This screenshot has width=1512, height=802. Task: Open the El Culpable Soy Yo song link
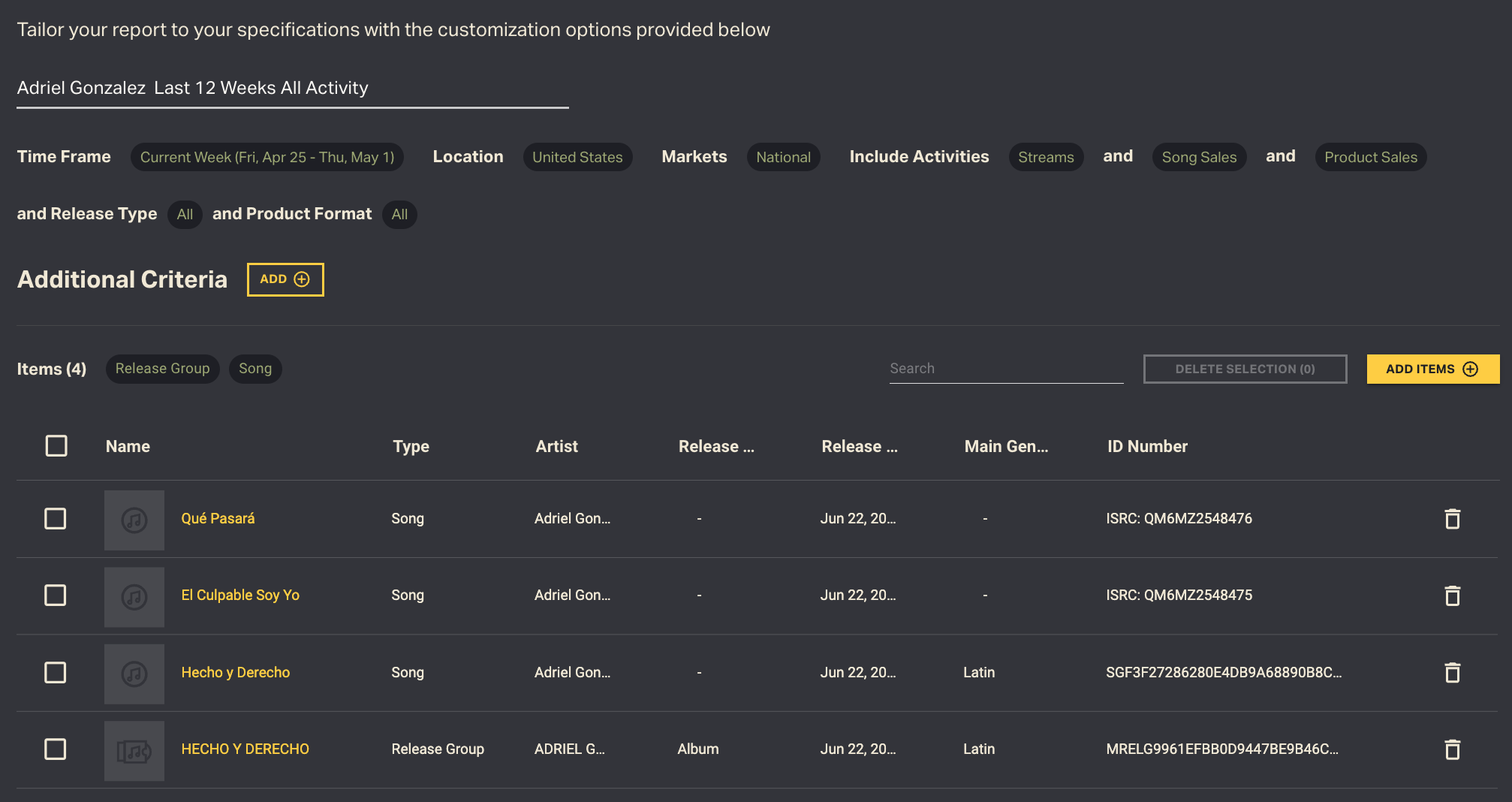pyautogui.click(x=240, y=595)
